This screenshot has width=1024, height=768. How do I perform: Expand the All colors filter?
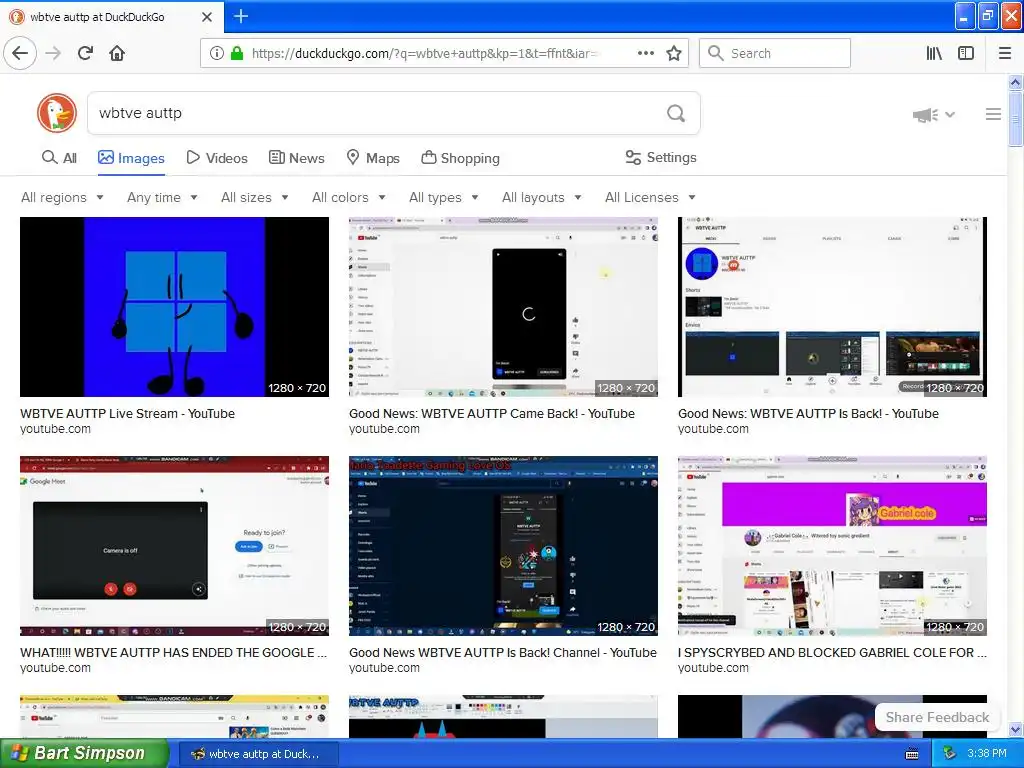click(349, 197)
